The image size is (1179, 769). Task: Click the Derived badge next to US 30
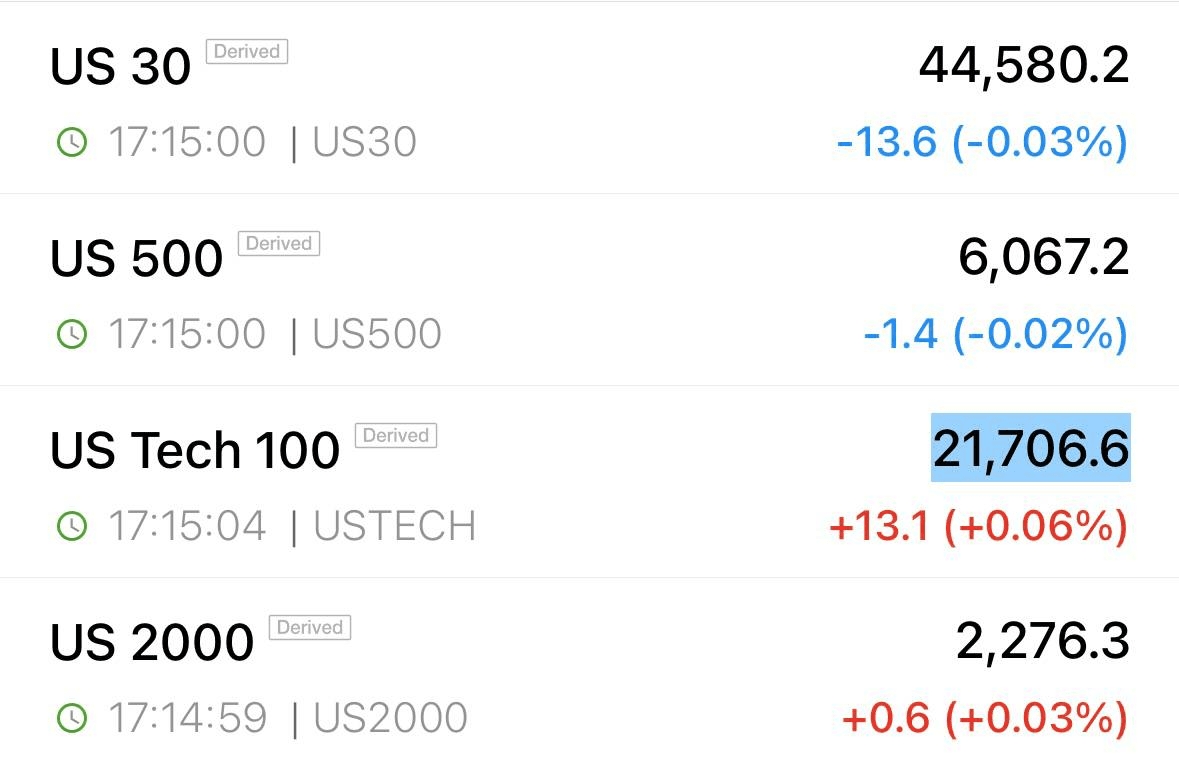pyautogui.click(x=247, y=51)
